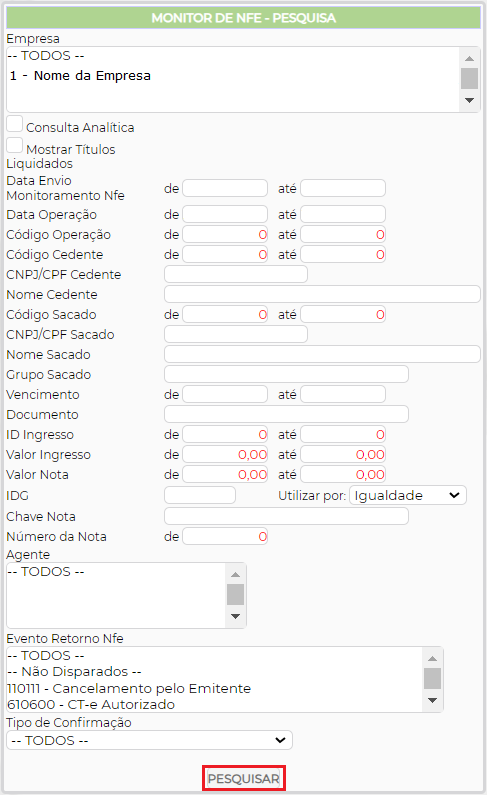Click the IDG input field
This screenshot has height=795, width=487.
[200, 495]
